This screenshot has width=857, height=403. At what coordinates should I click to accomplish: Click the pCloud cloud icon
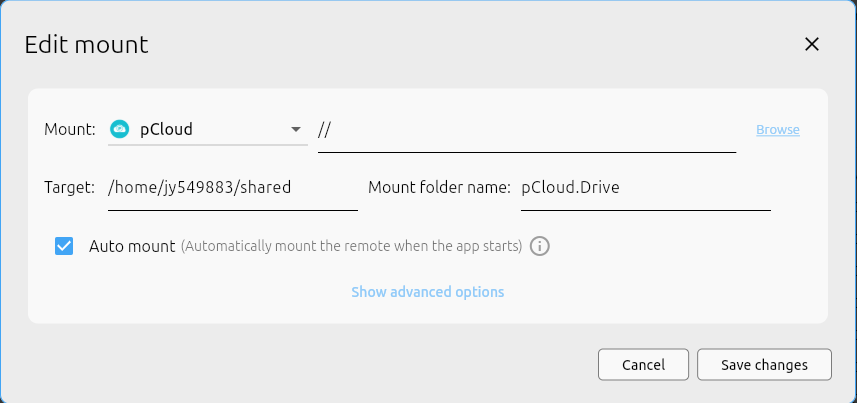click(119, 129)
